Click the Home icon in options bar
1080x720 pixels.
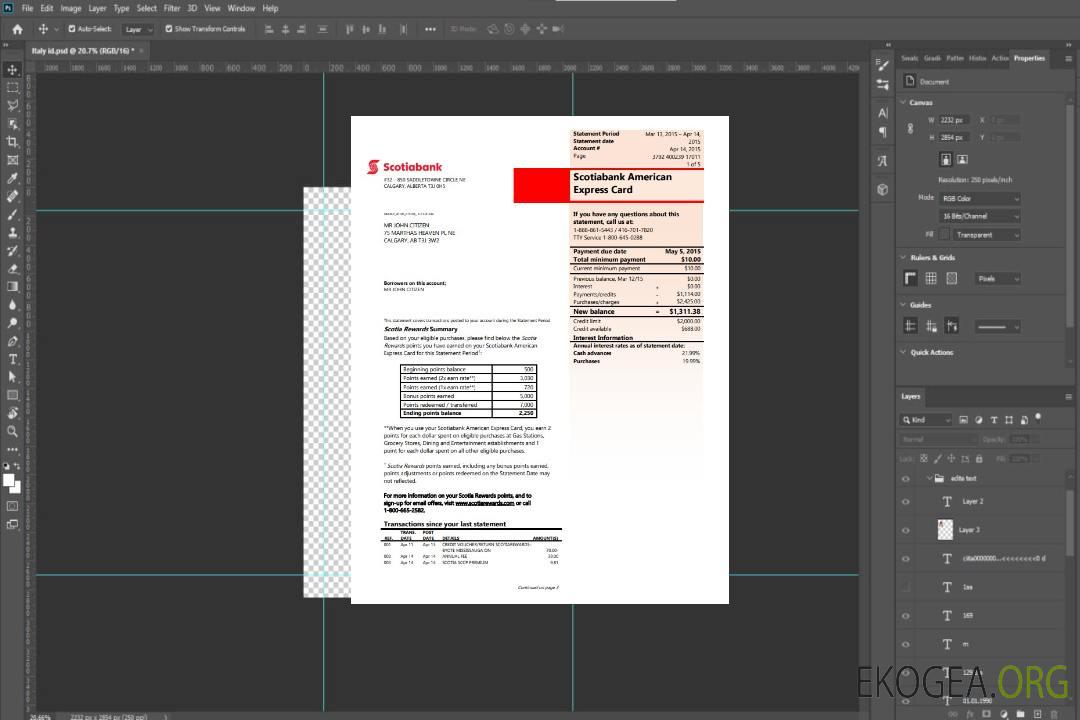coord(16,29)
